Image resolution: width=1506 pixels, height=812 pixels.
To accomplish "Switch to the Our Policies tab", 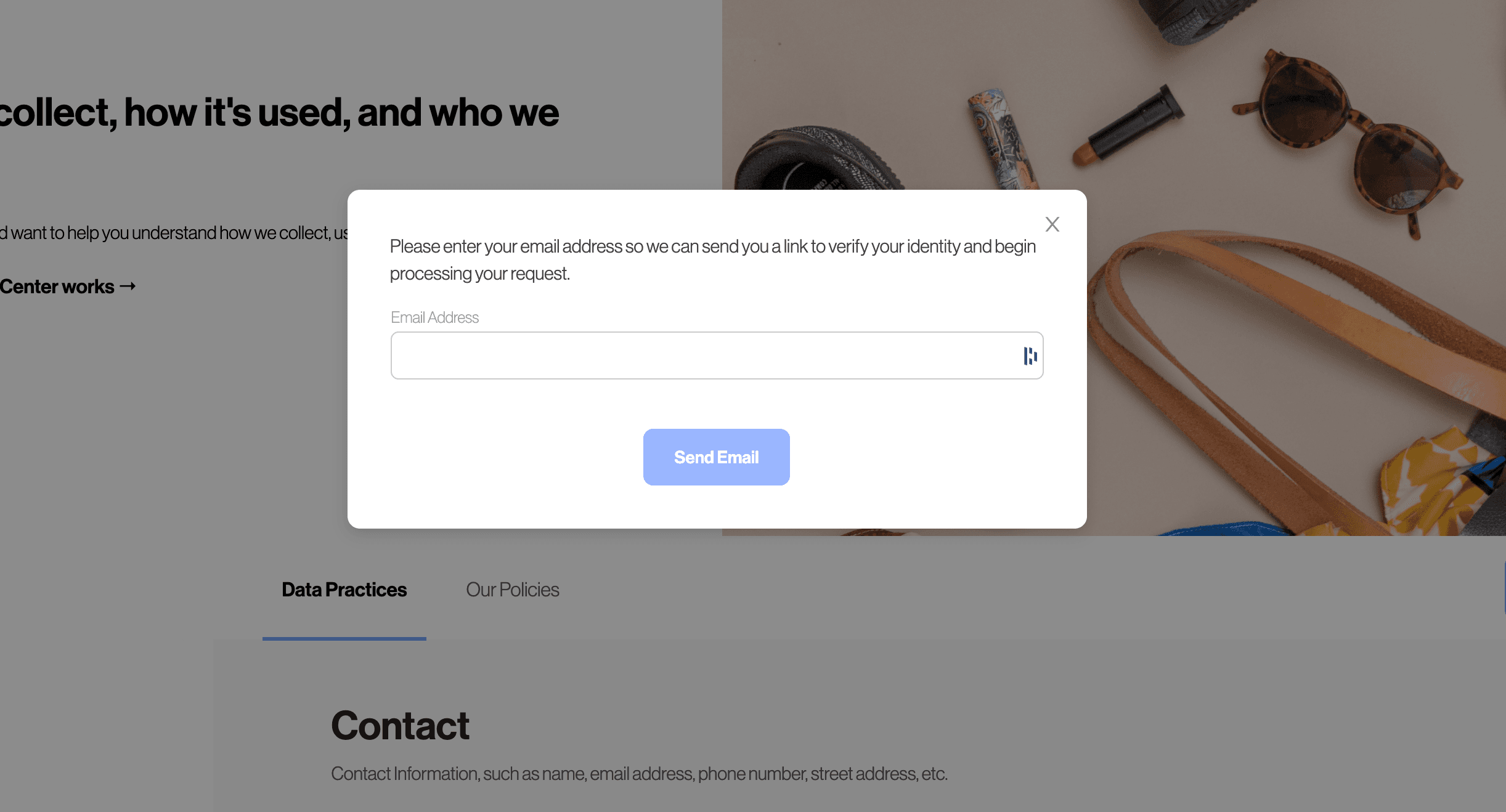I will click(513, 590).
